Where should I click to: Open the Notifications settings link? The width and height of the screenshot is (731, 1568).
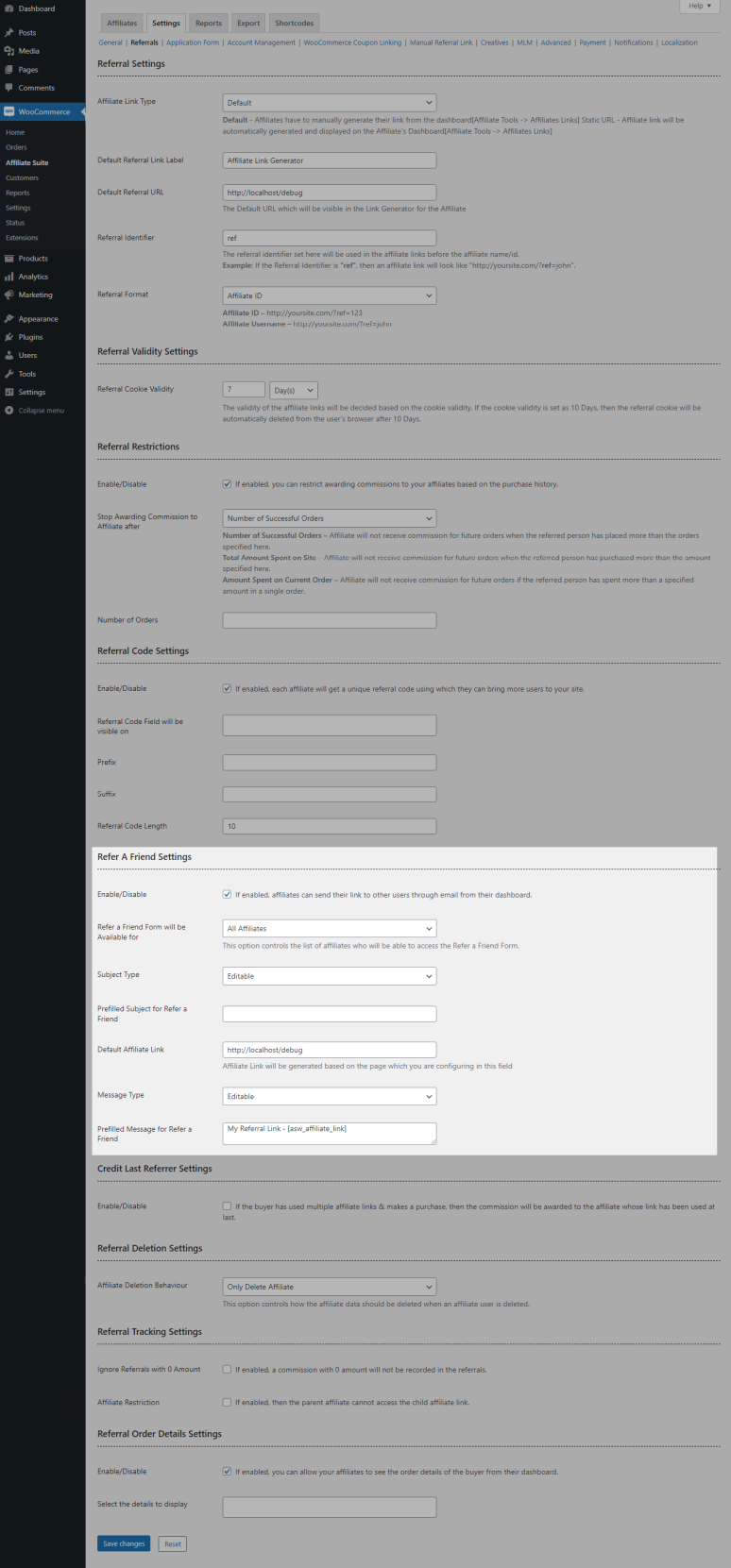tap(634, 42)
